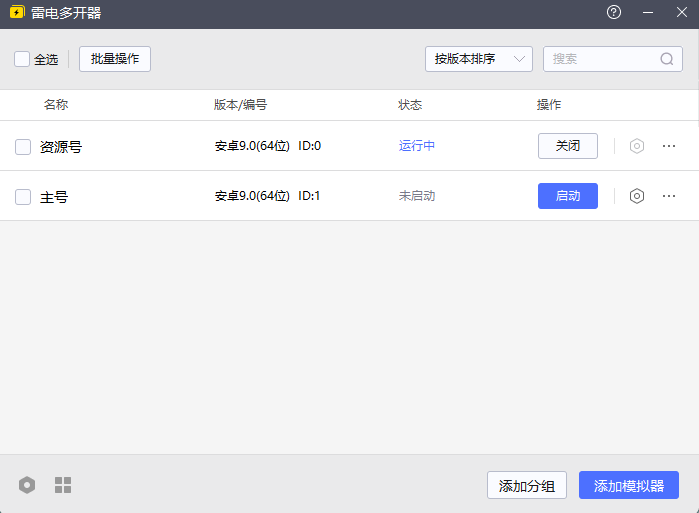
Task: Start the 主号 emulator with 启动
Action: pyautogui.click(x=568, y=196)
